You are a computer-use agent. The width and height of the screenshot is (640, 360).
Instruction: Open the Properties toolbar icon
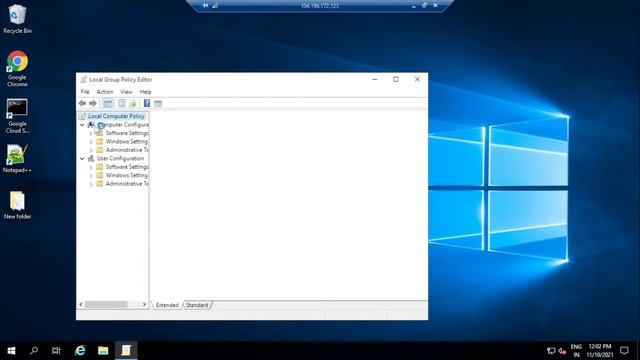click(122, 103)
